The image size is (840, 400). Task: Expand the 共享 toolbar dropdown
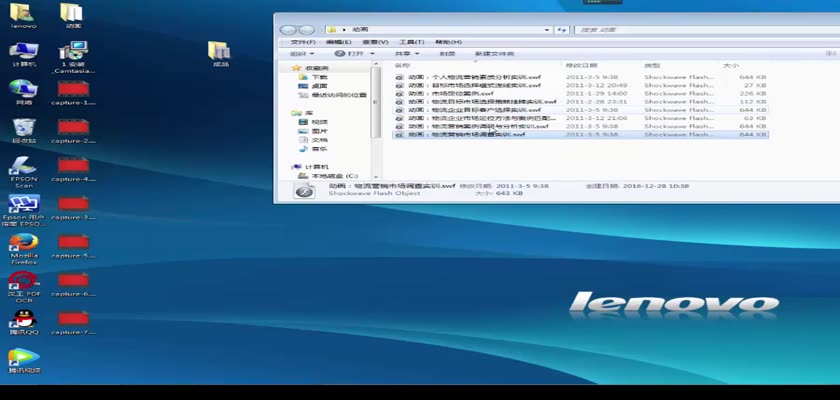pos(407,54)
